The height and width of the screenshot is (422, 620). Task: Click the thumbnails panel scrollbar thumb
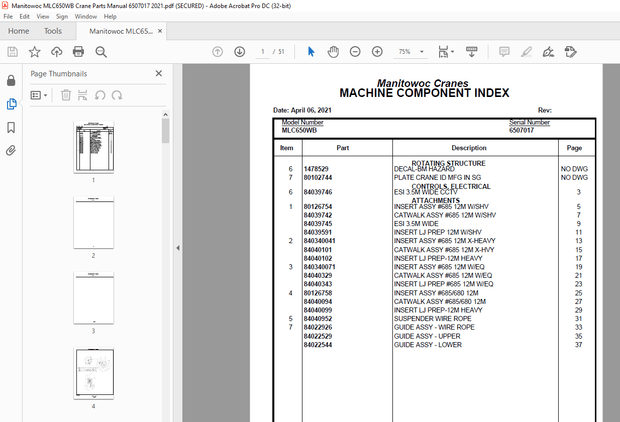[x=165, y=131]
